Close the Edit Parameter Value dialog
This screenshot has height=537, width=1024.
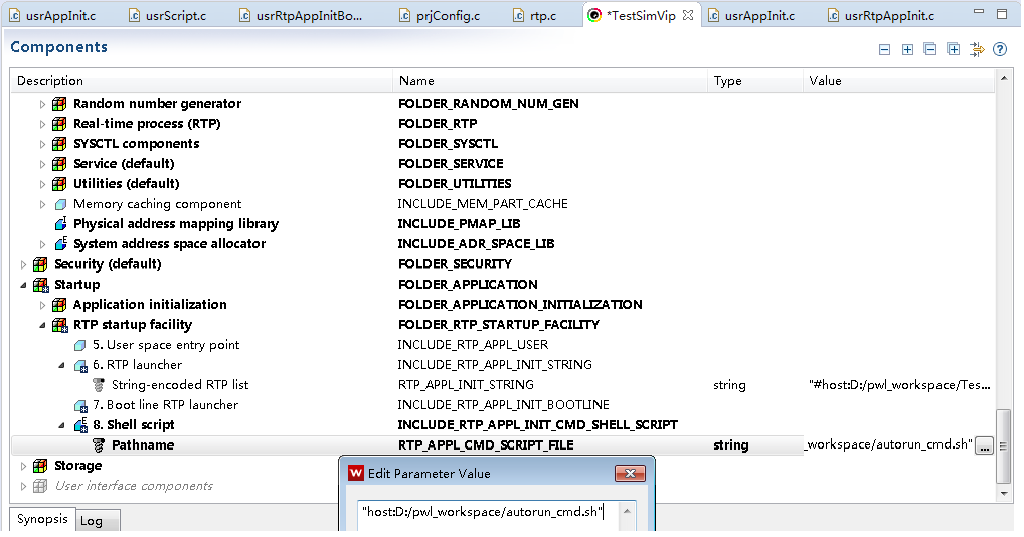point(629,473)
